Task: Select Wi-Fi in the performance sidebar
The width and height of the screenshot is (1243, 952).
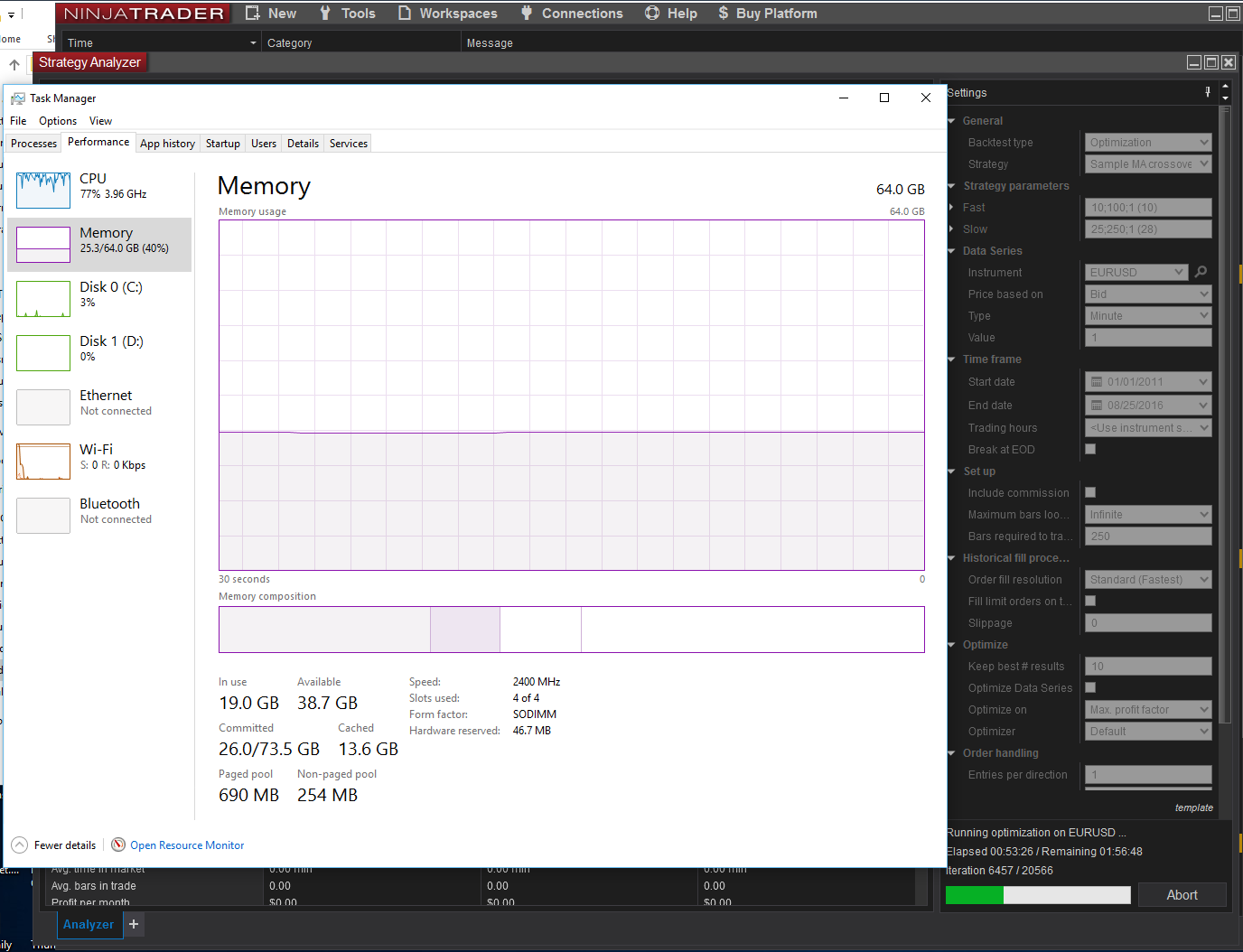Action: (x=99, y=462)
